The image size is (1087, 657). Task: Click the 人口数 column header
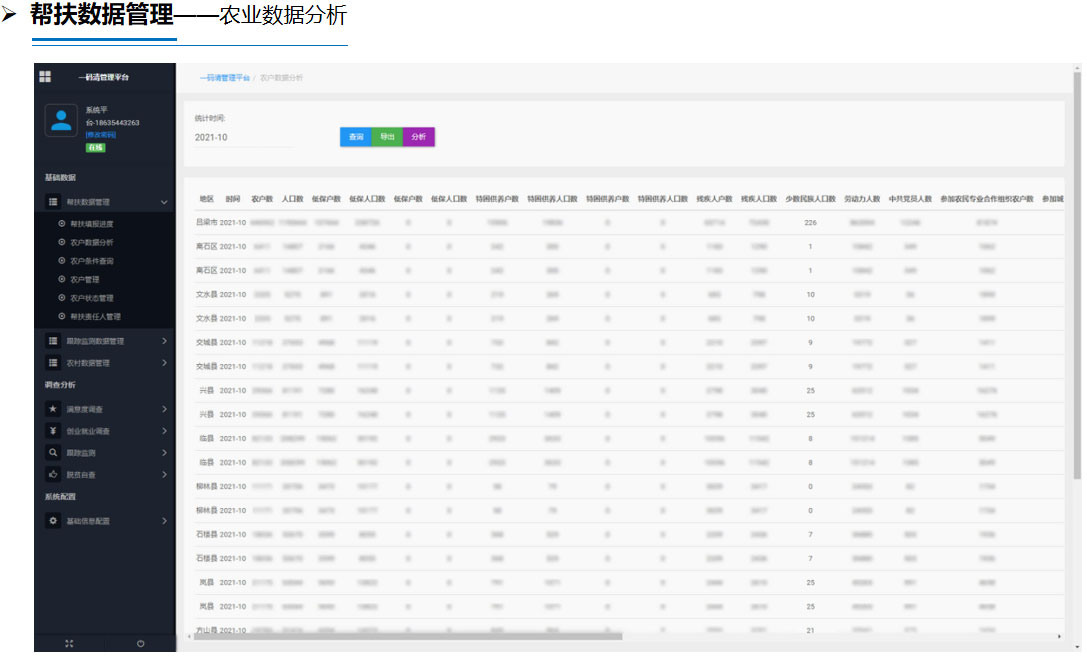[x=293, y=199]
